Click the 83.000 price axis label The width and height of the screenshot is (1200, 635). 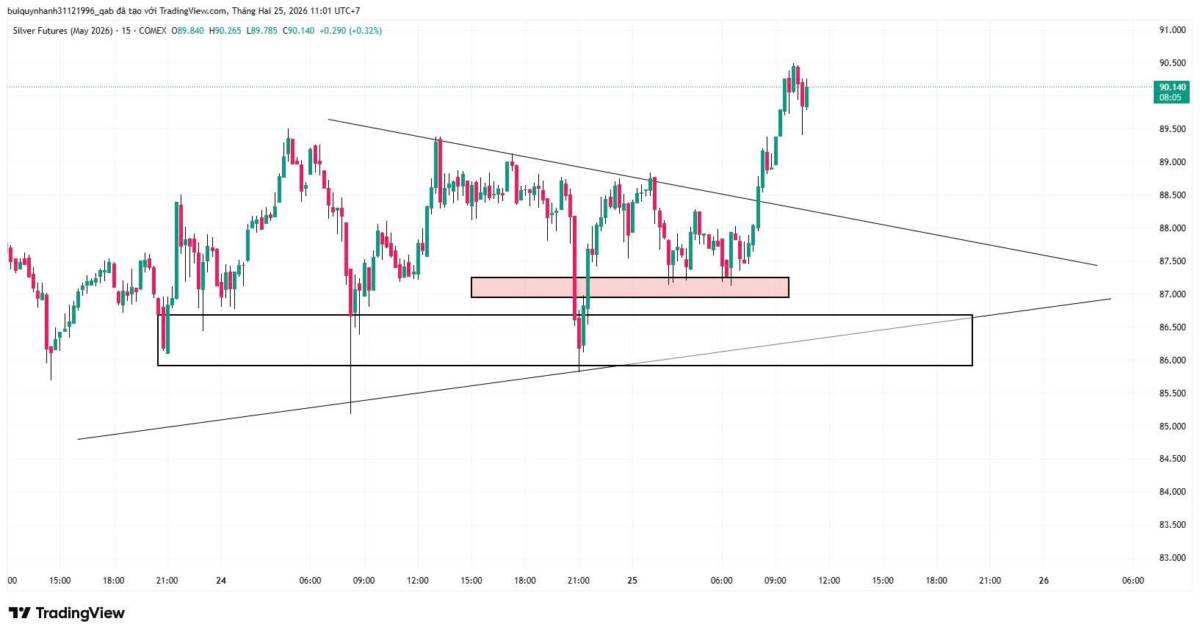[1171, 557]
